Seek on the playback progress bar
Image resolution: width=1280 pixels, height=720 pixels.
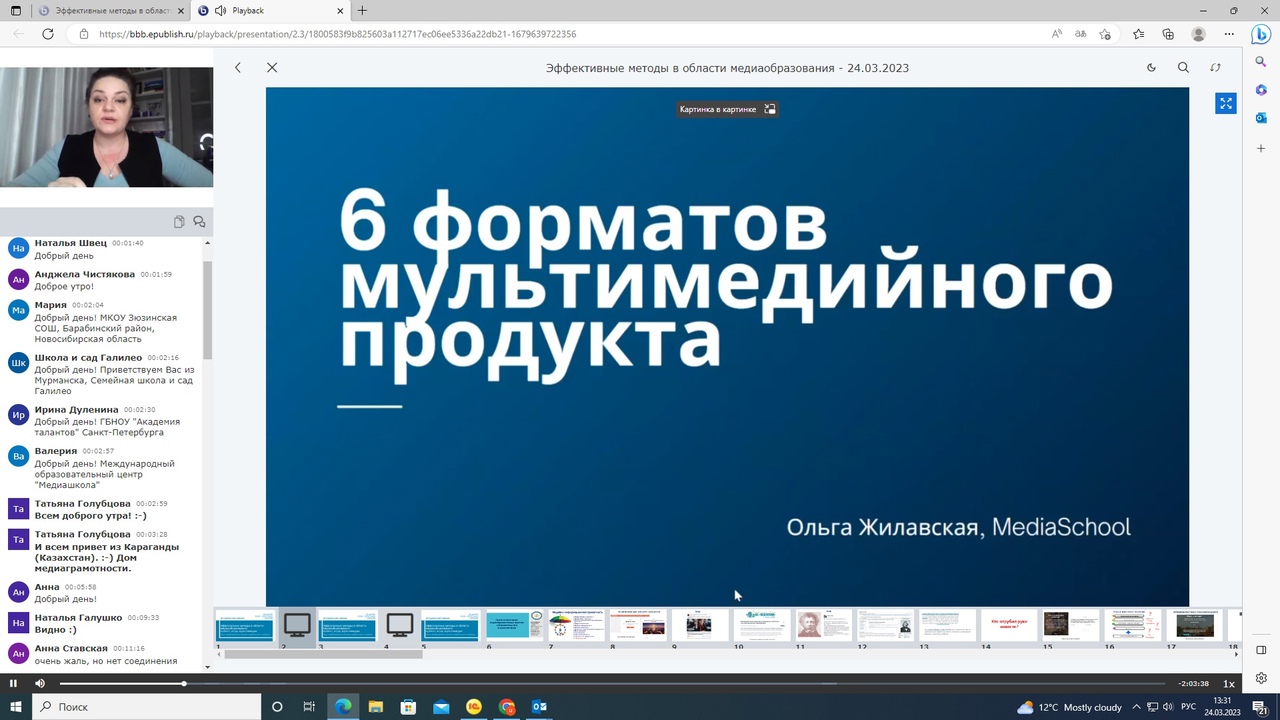pos(612,684)
